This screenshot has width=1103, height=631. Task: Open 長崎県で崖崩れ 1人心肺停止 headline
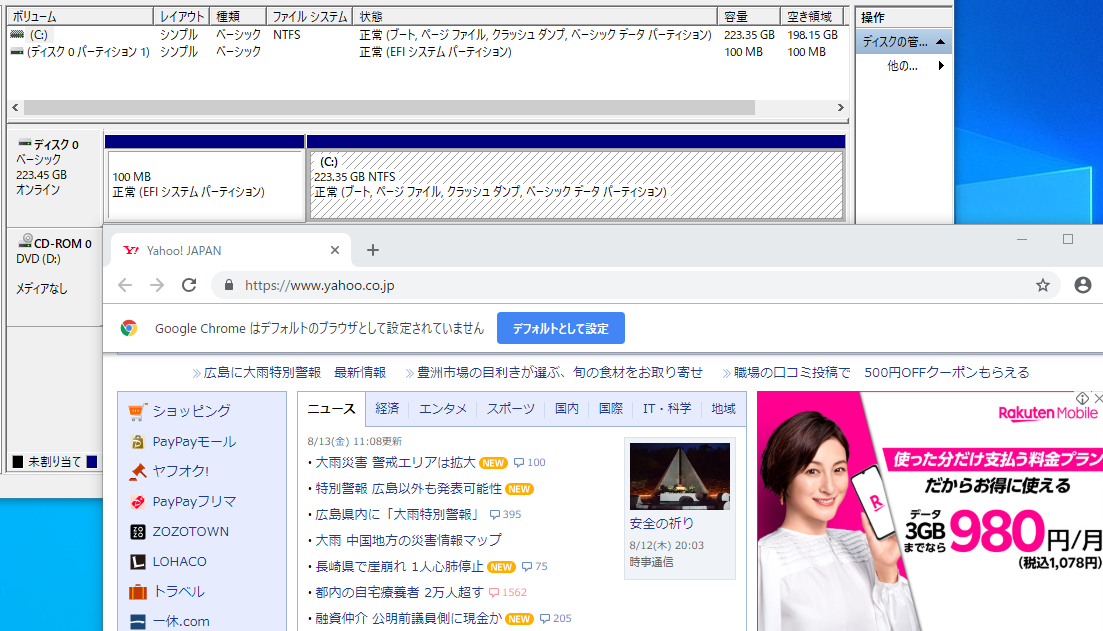pos(400,566)
